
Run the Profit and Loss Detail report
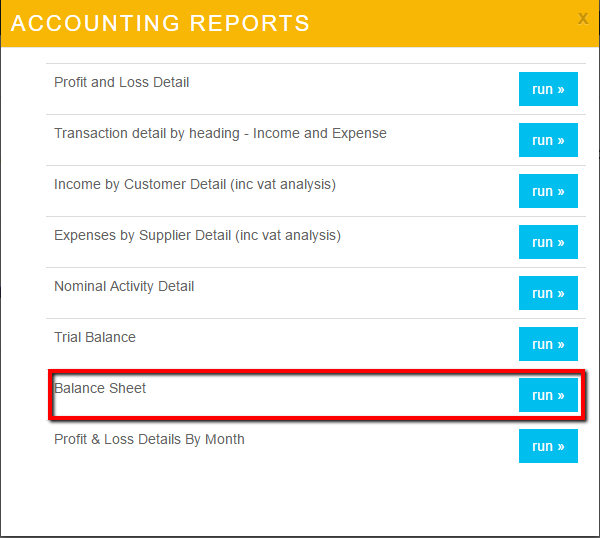click(x=548, y=89)
